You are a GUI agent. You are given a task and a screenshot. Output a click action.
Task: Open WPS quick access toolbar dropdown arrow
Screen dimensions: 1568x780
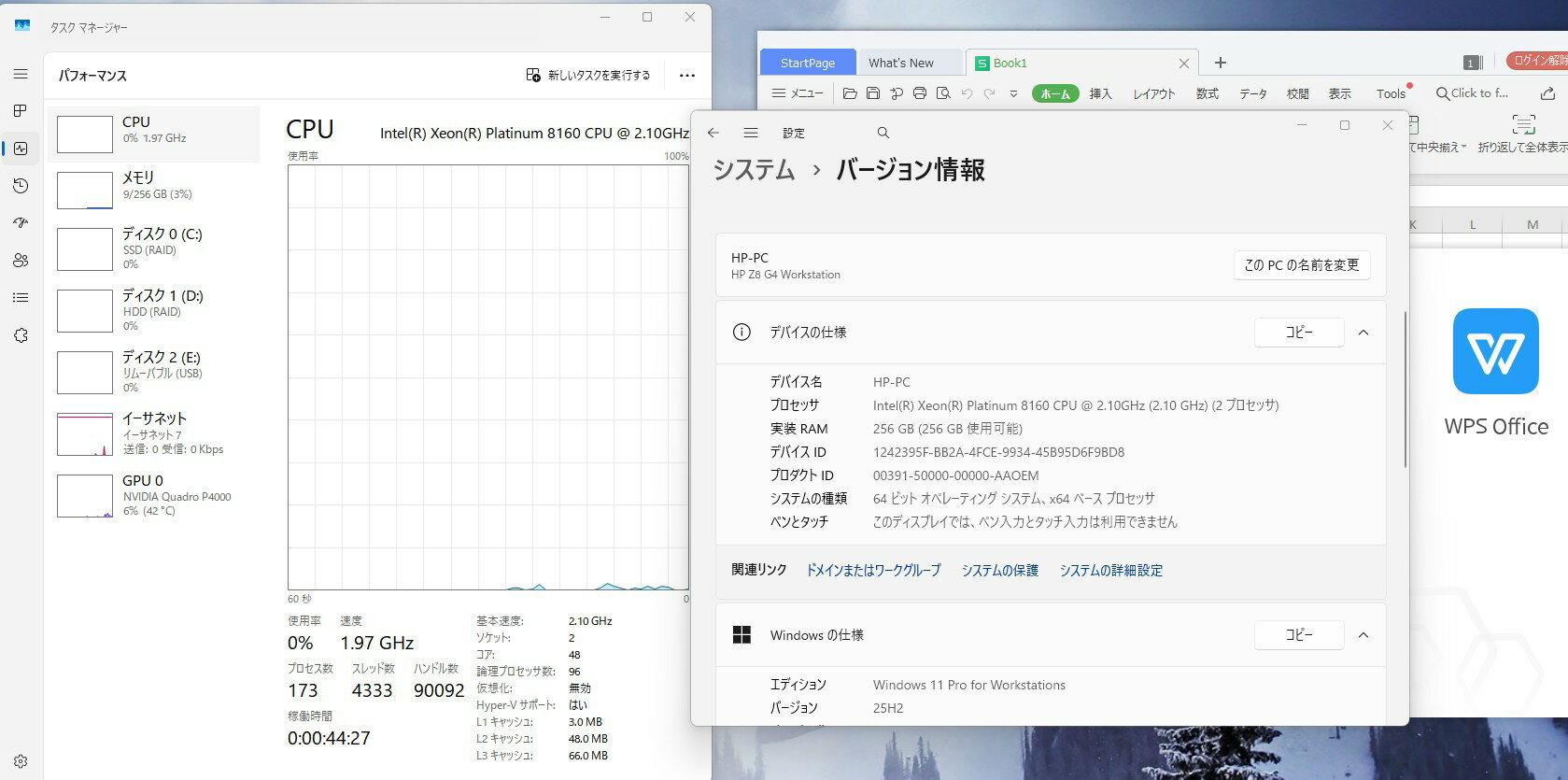point(1013,93)
